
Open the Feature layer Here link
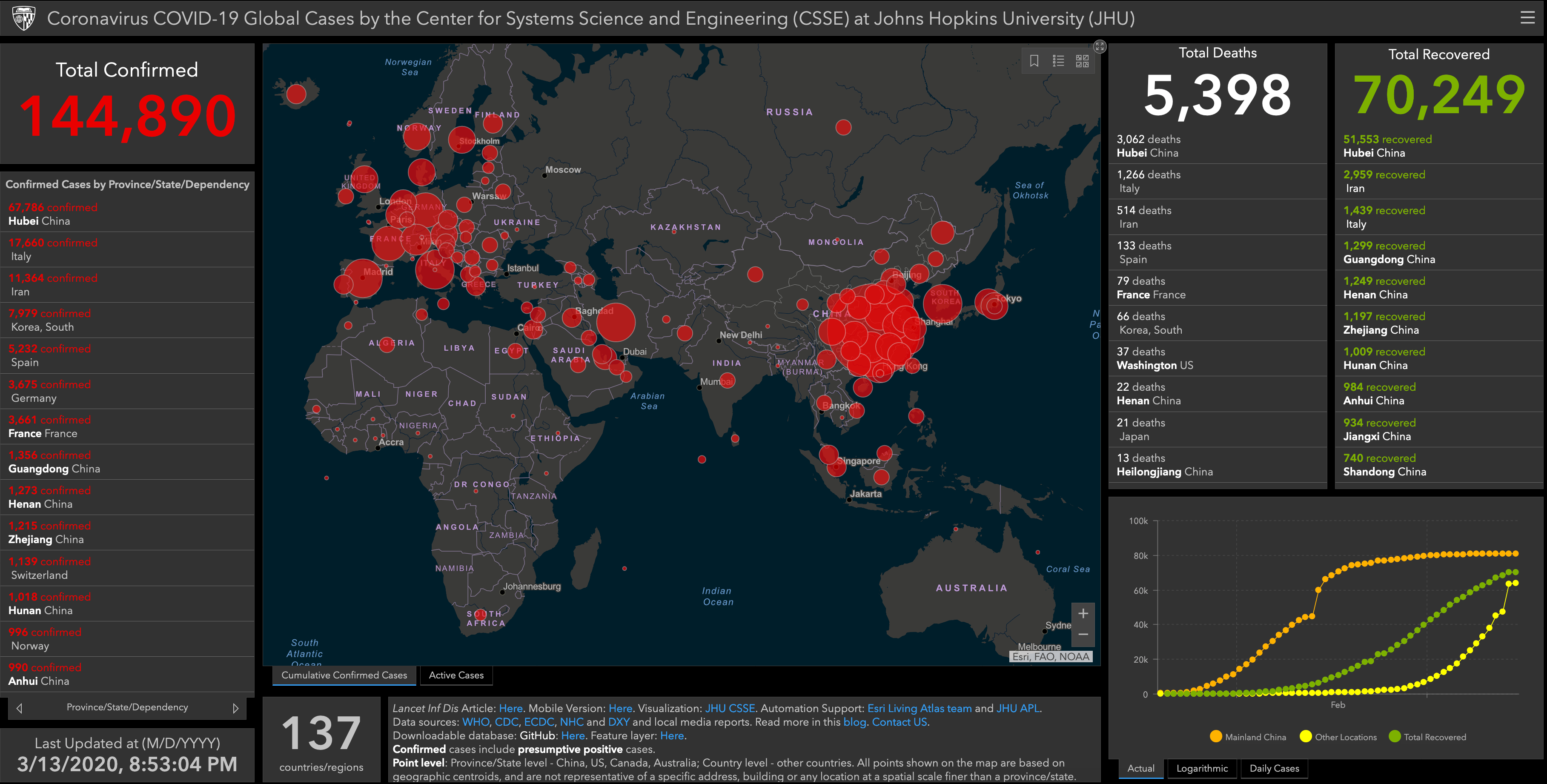coord(672,736)
